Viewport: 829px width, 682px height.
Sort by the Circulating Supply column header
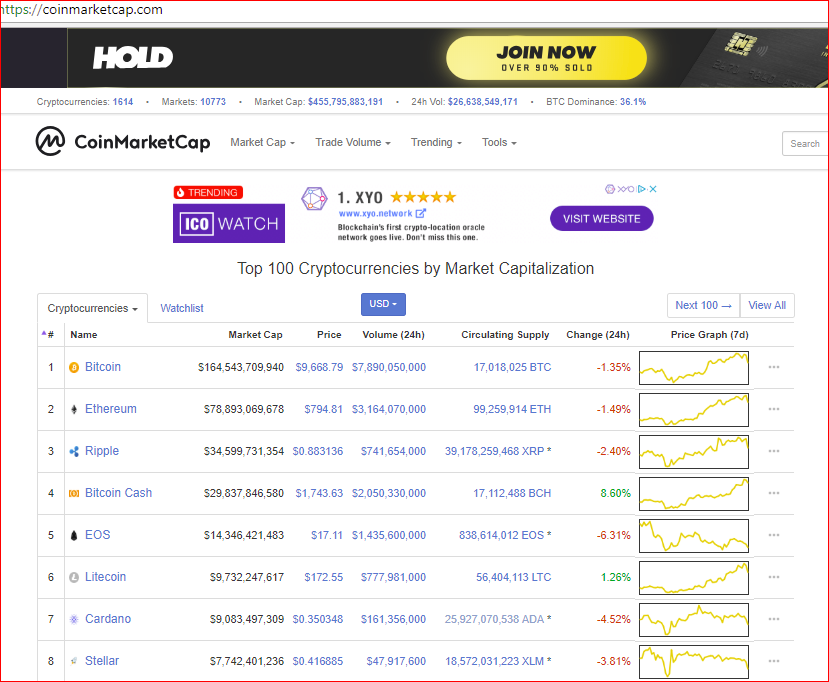(505, 335)
